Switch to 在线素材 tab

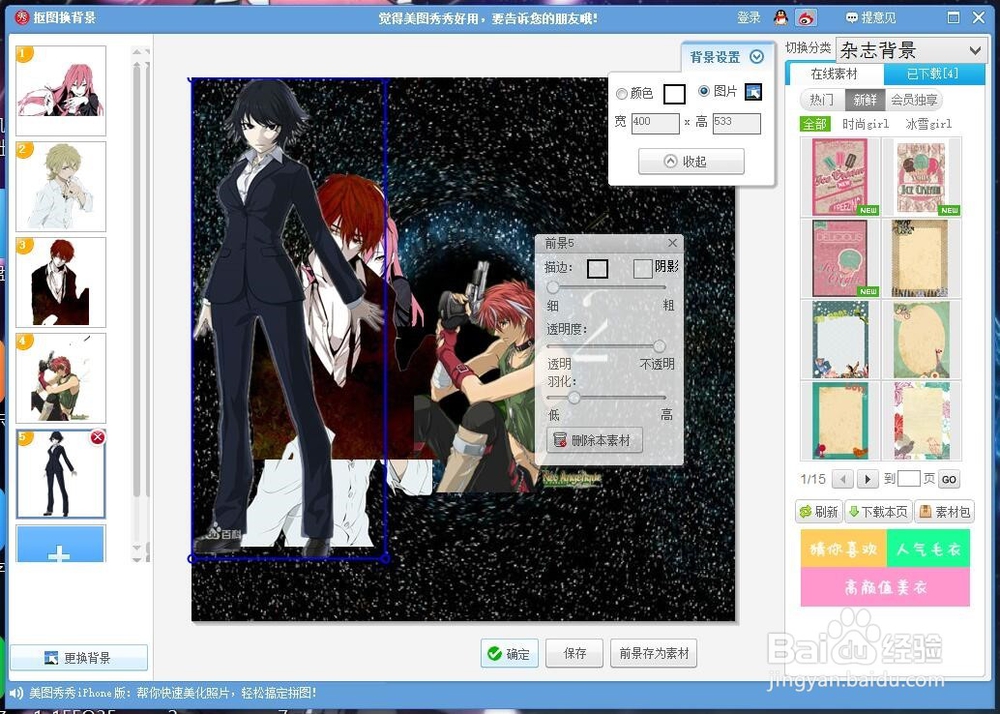[834, 74]
